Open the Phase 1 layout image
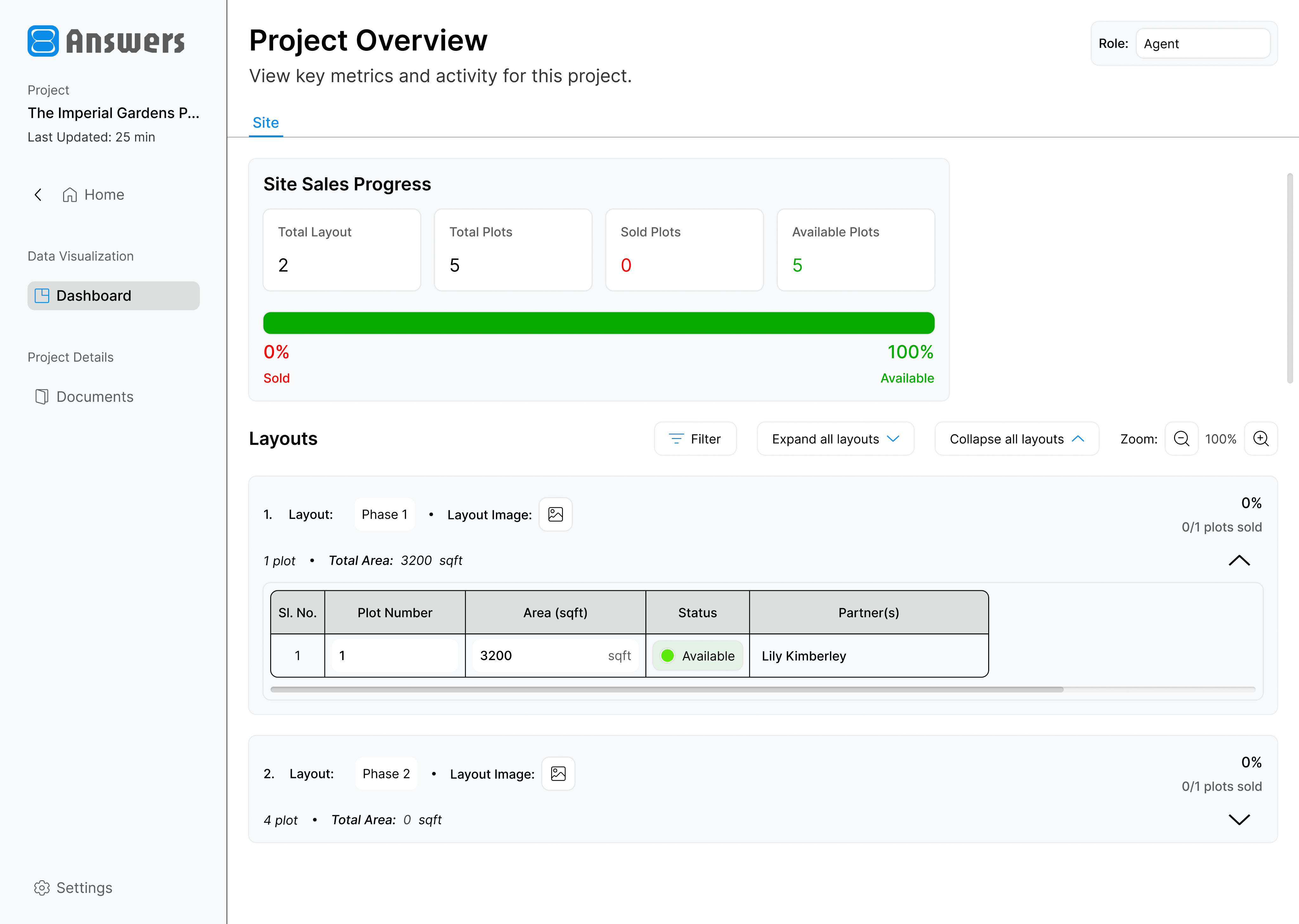The image size is (1299, 924). (x=556, y=514)
